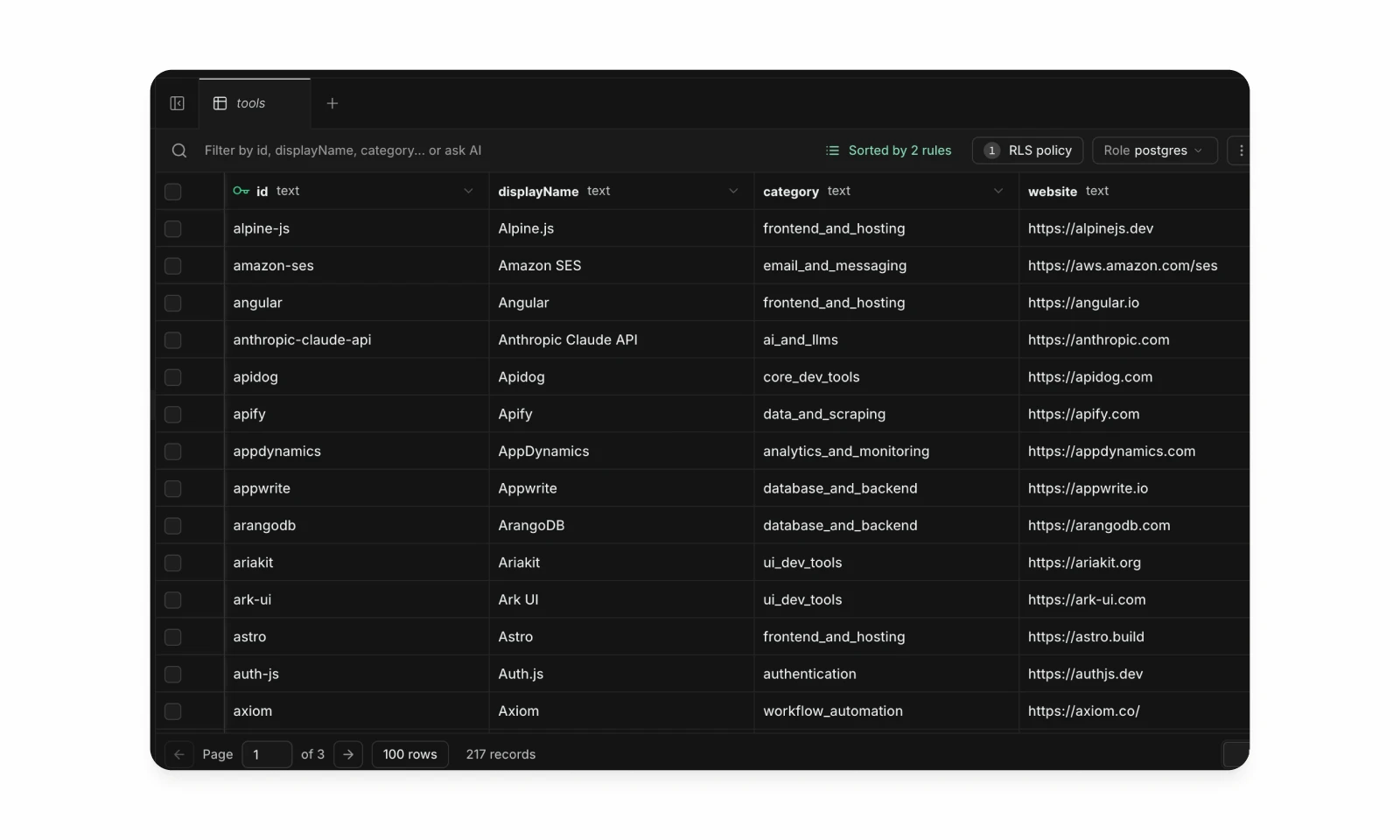Switch to the tools tab
The image size is (1400, 840).
tap(255, 103)
